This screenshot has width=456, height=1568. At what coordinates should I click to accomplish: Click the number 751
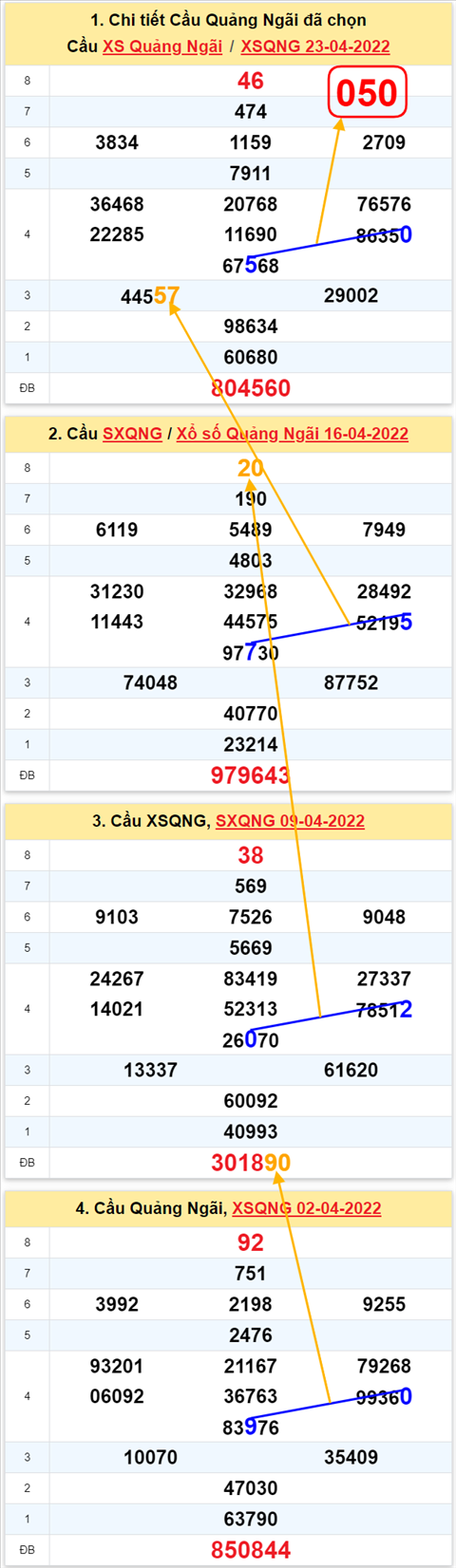251,1274
